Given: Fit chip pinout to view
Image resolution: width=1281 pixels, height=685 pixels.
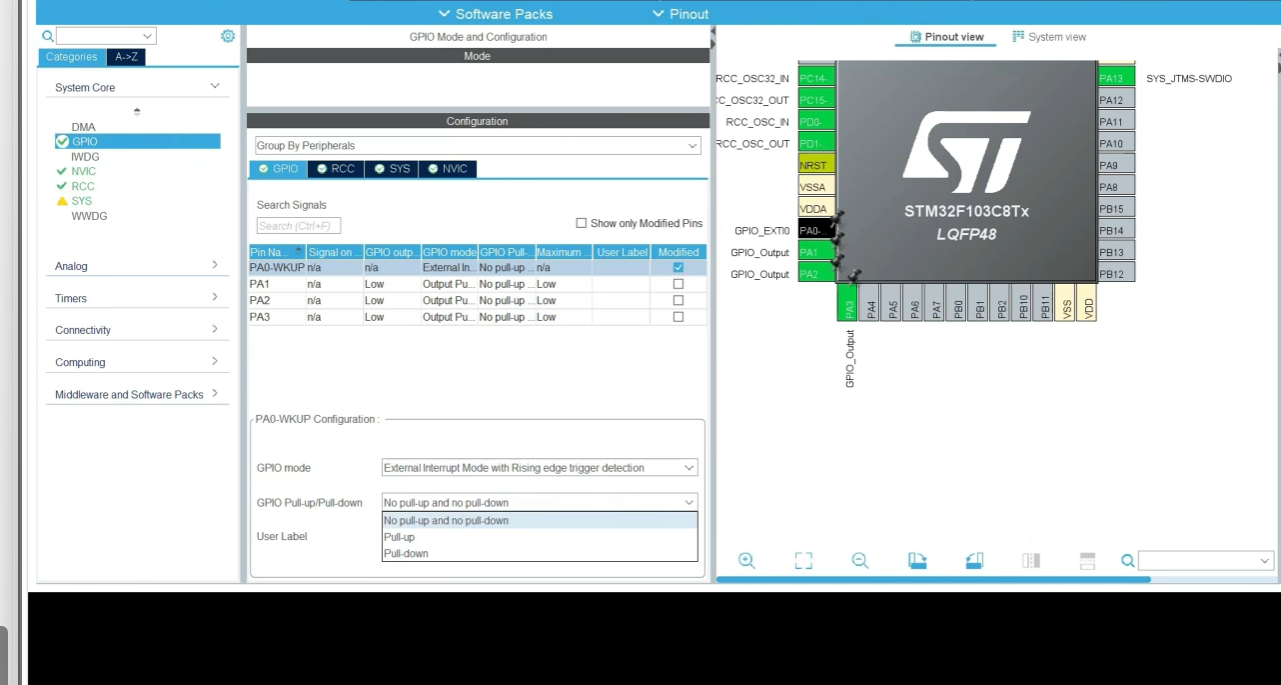Looking at the screenshot, I should pos(803,561).
